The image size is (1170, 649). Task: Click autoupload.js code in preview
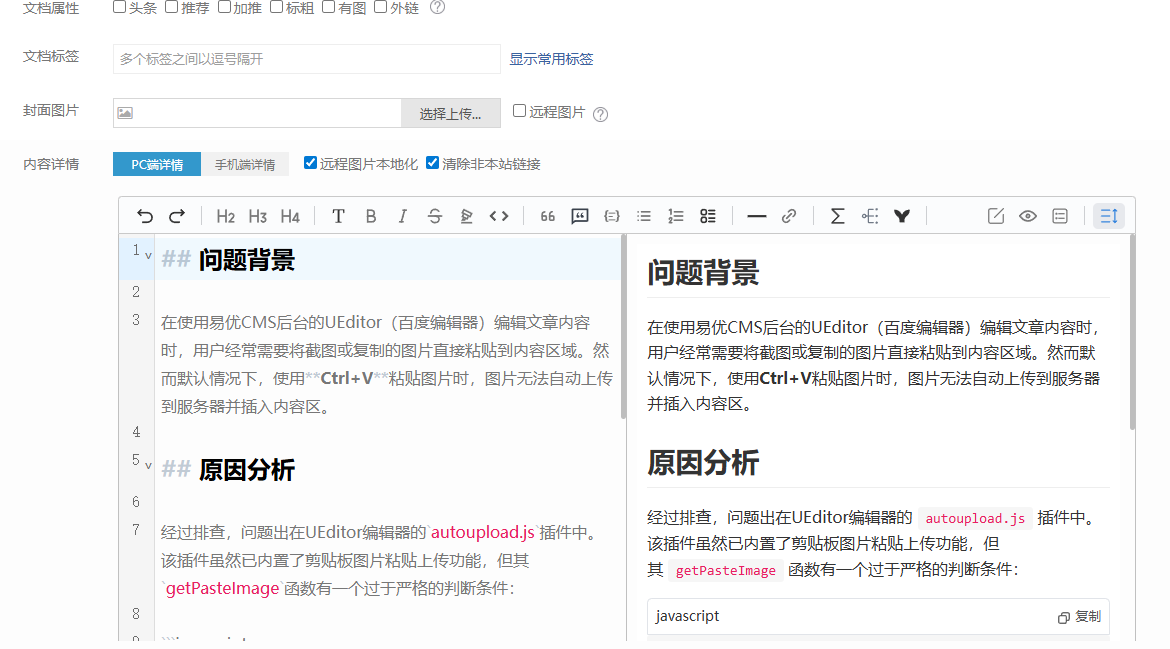click(975, 518)
